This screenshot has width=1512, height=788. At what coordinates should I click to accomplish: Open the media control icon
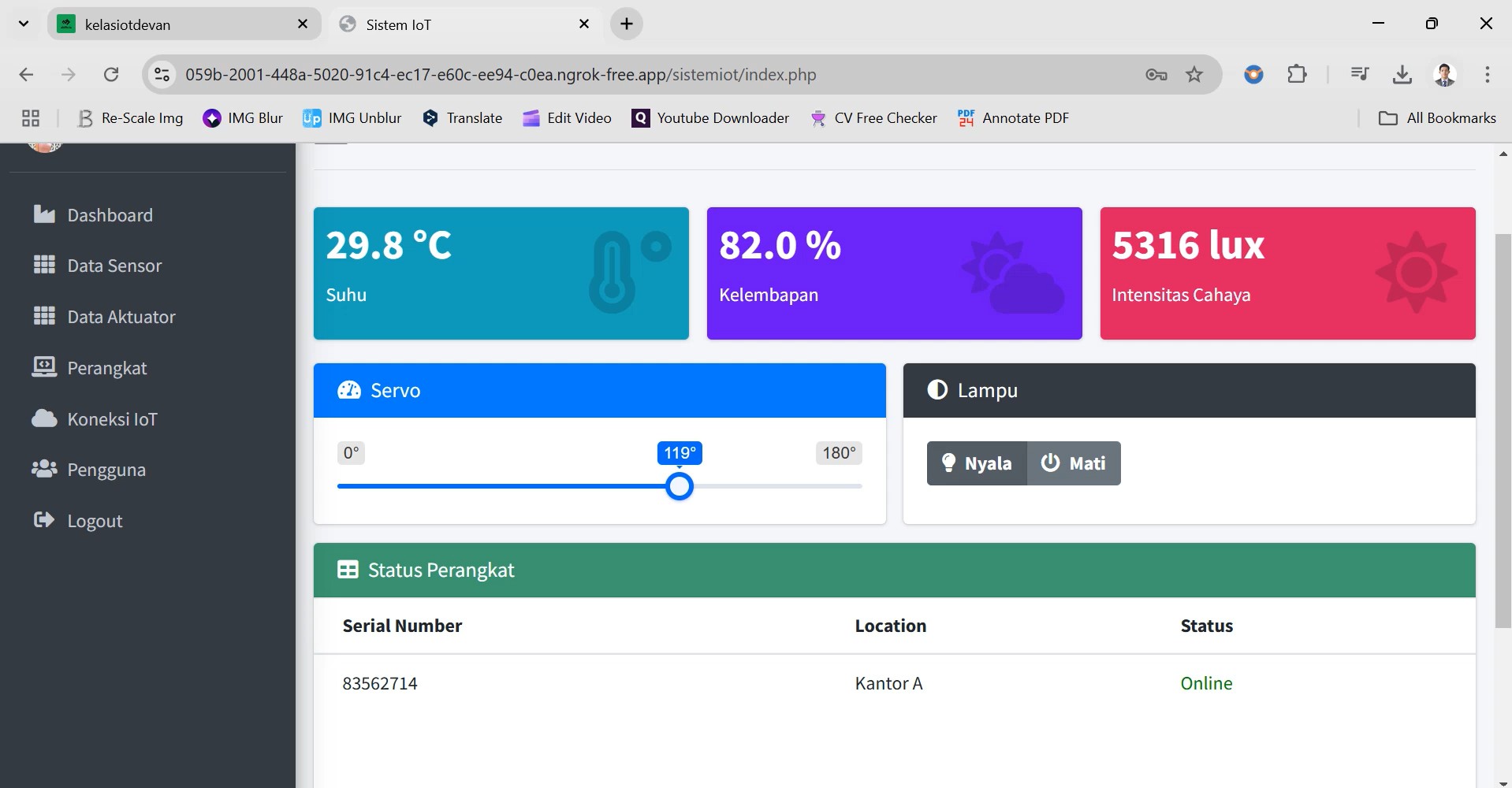1360,75
